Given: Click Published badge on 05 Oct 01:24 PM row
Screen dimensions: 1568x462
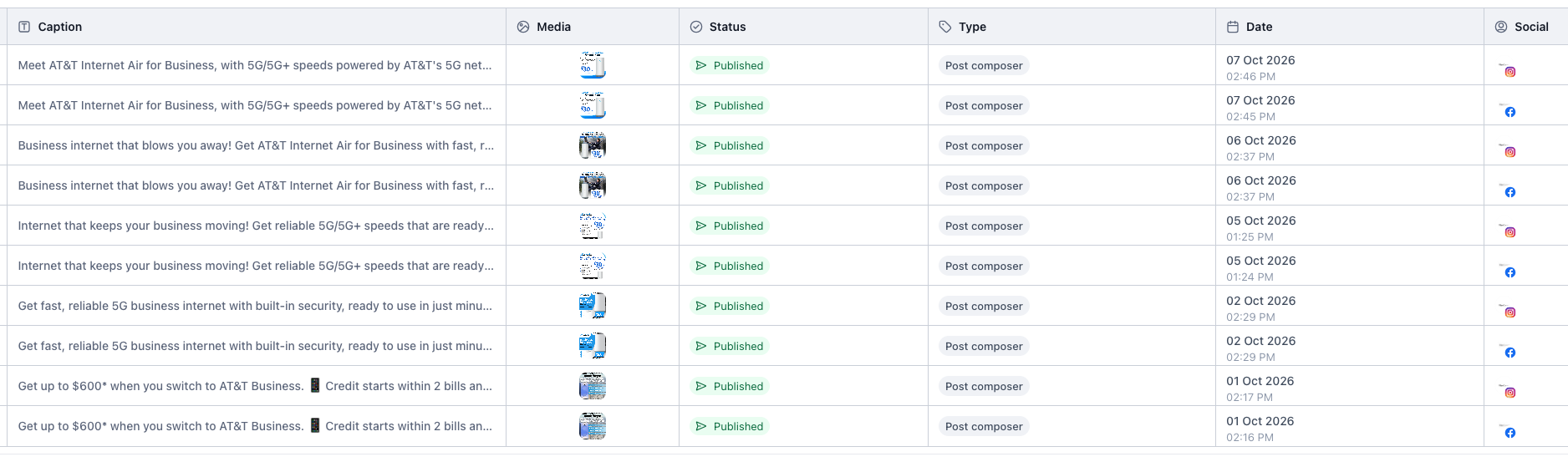Looking at the screenshot, I should [729, 266].
